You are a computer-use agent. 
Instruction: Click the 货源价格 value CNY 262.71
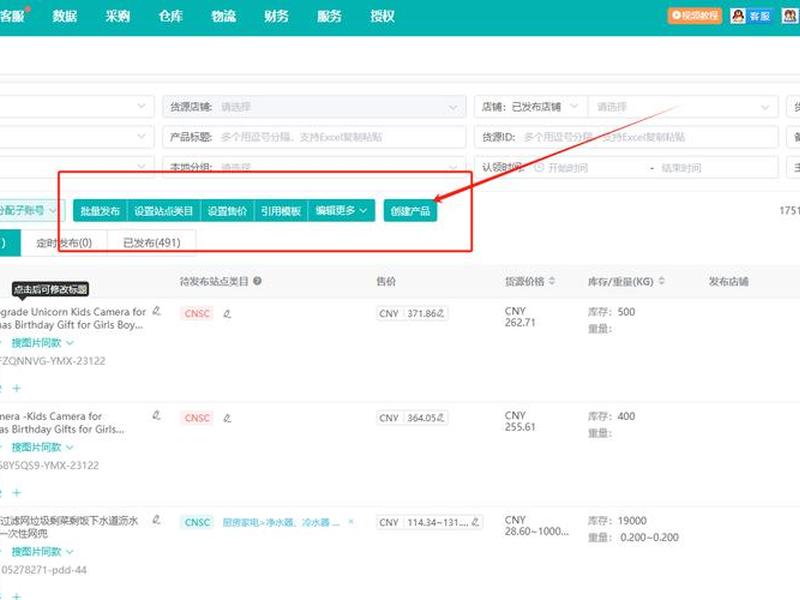point(520,317)
